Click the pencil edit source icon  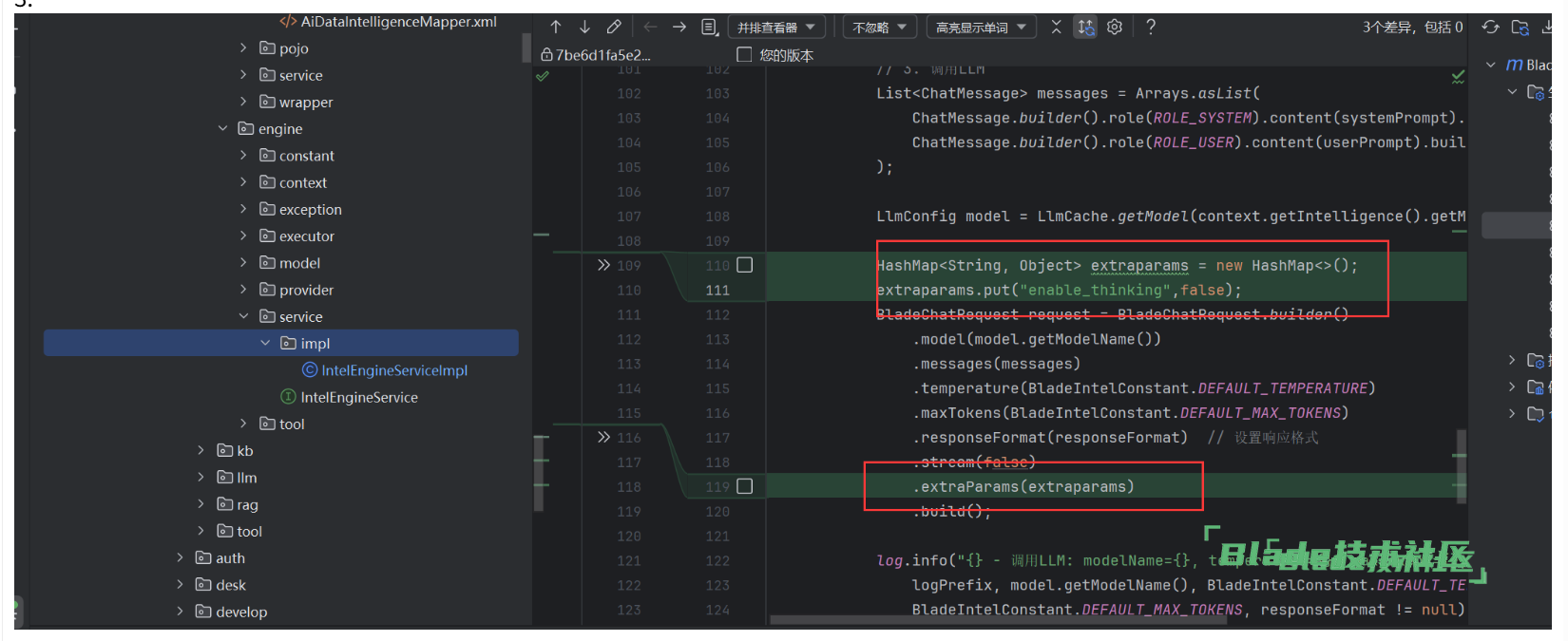tap(614, 28)
